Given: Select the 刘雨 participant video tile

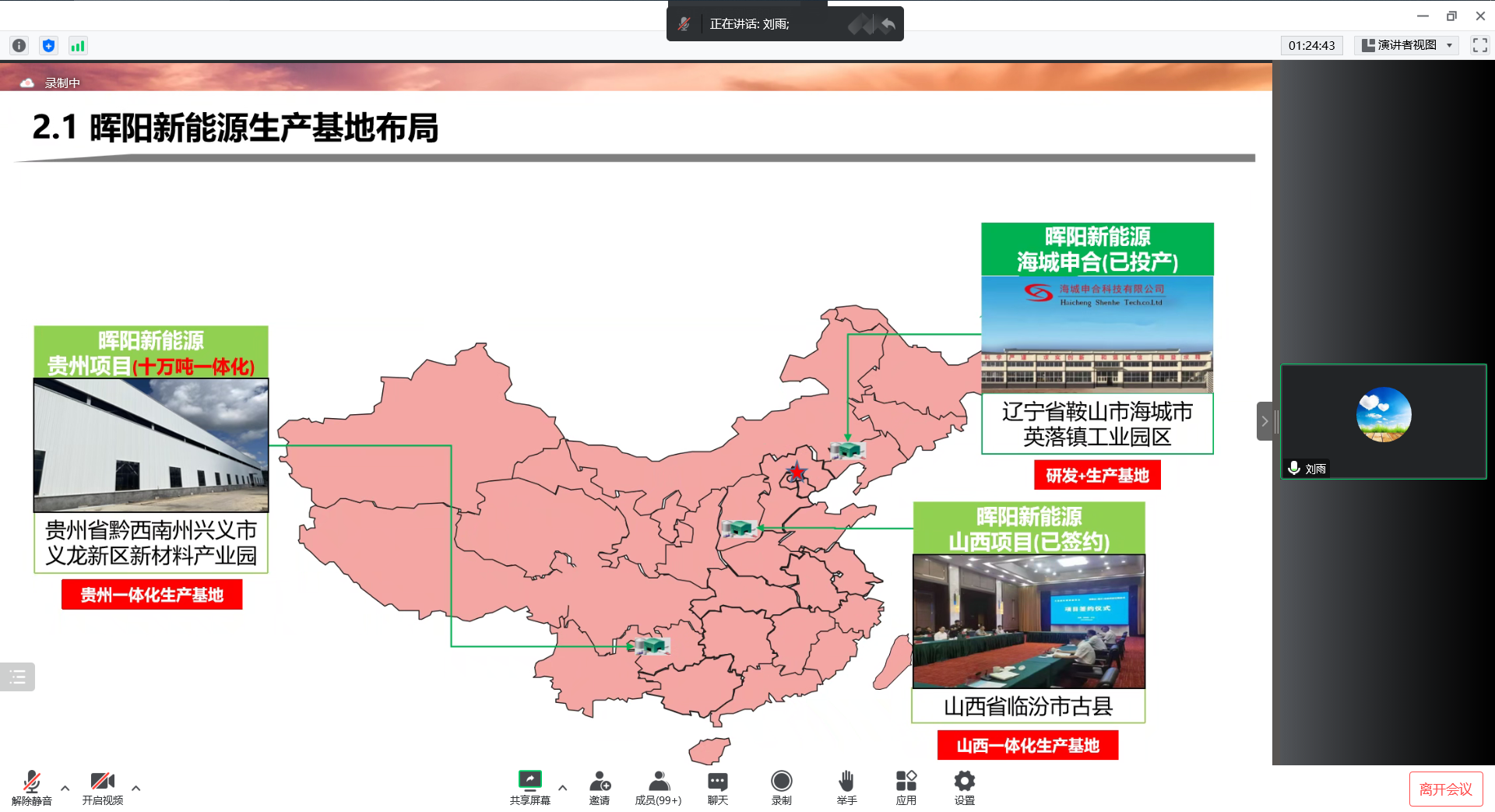Looking at the screenshot, I should point(1384,421).
